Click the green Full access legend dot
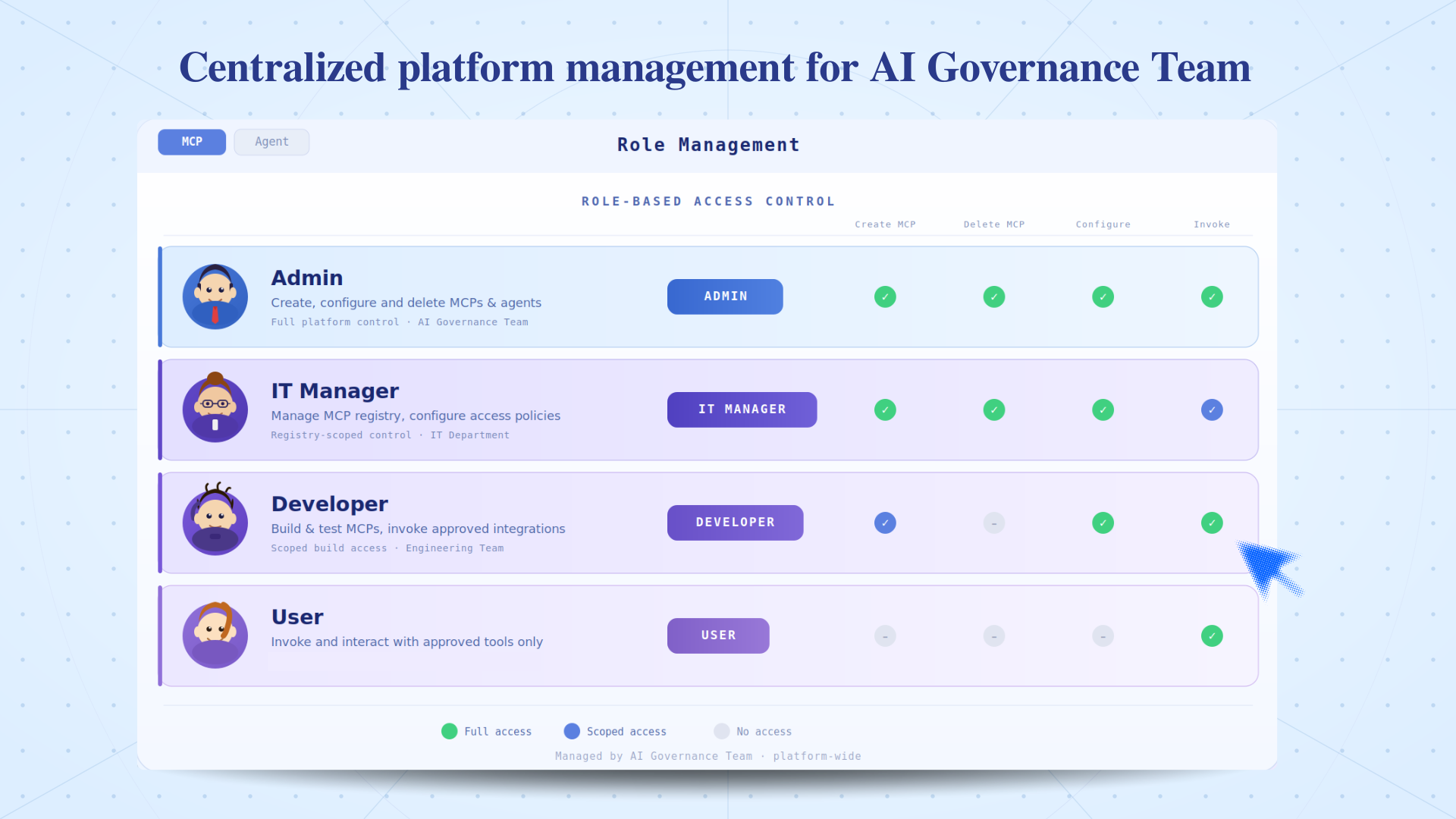 (x=450, y=731)
